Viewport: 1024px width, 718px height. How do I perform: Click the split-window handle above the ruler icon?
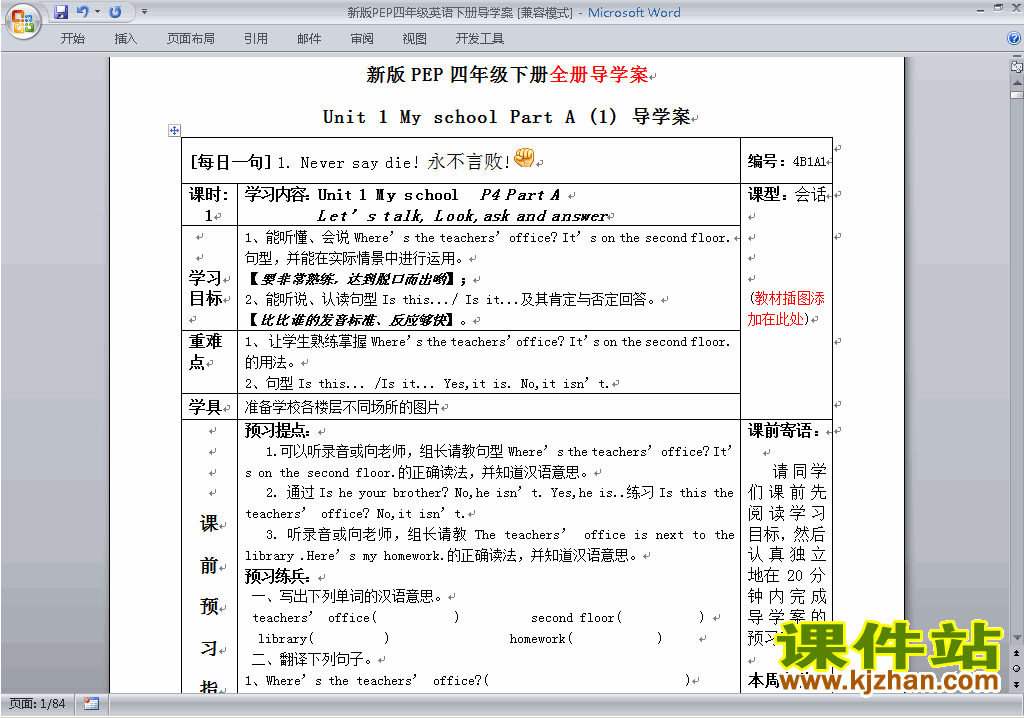pyautogui.click(x=1017, y=56)
